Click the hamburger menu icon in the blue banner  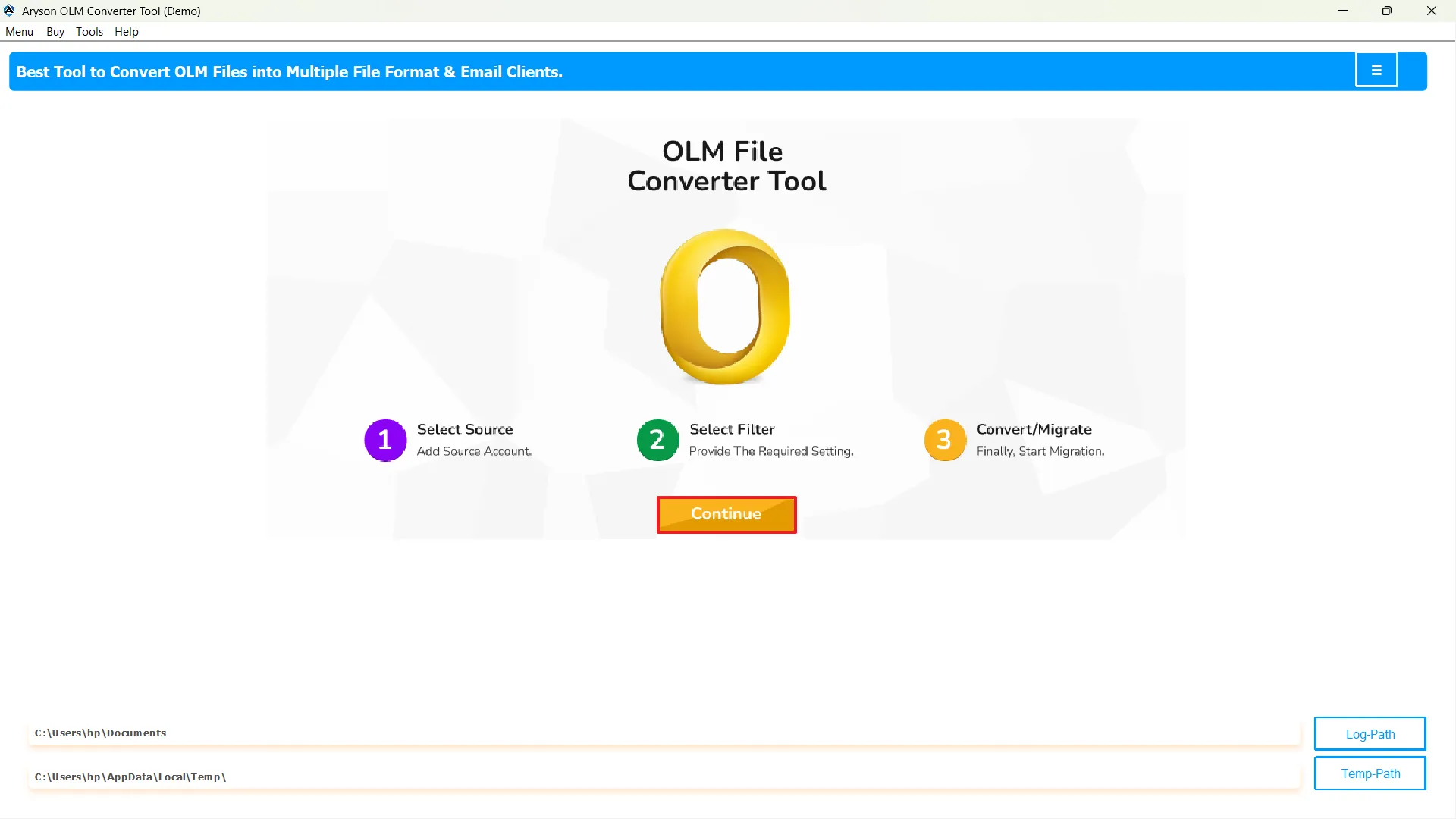click(x=1376, y=71)
